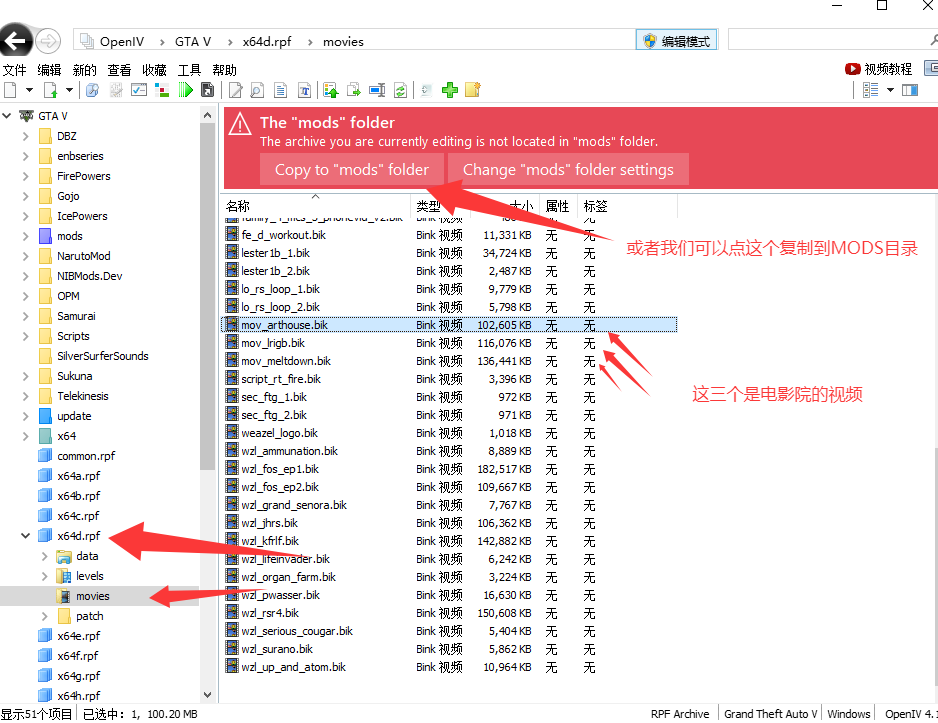The width and height of the screenshot is (938, 723).
Task: Click the search input field
Action: (x=829, y=41)
